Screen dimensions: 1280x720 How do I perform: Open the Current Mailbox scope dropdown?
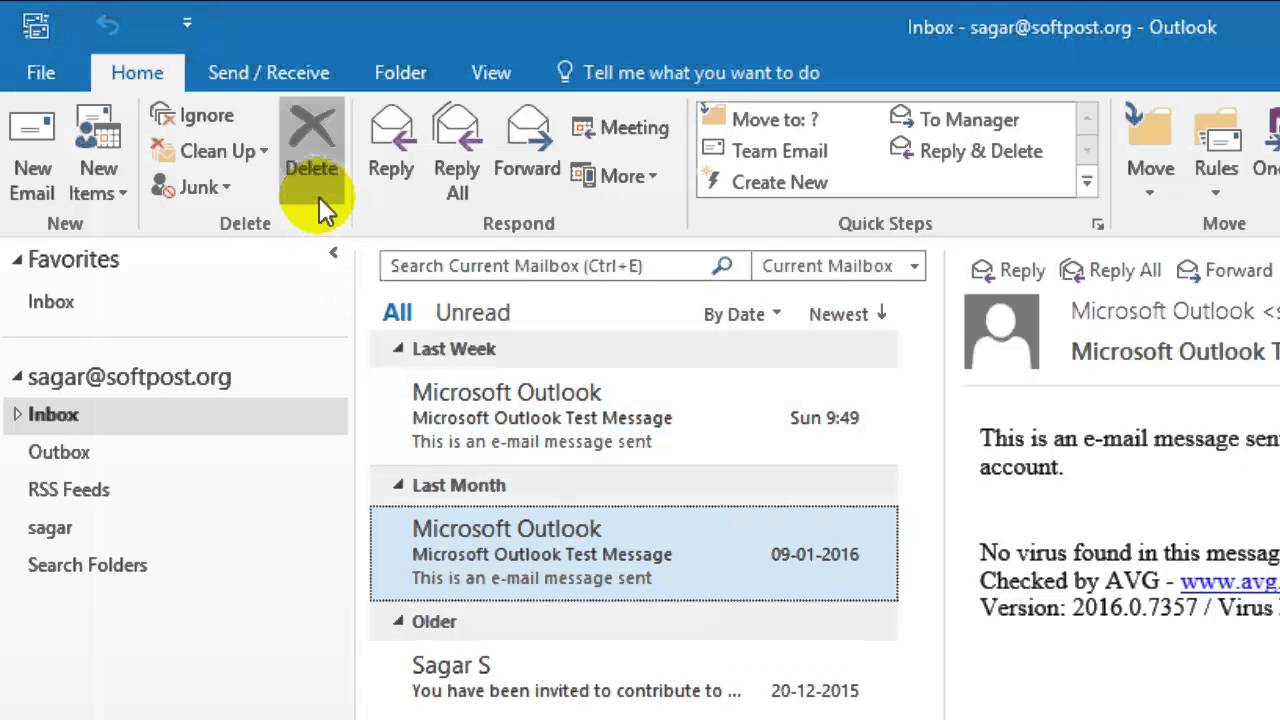click(x=838, y=266)
